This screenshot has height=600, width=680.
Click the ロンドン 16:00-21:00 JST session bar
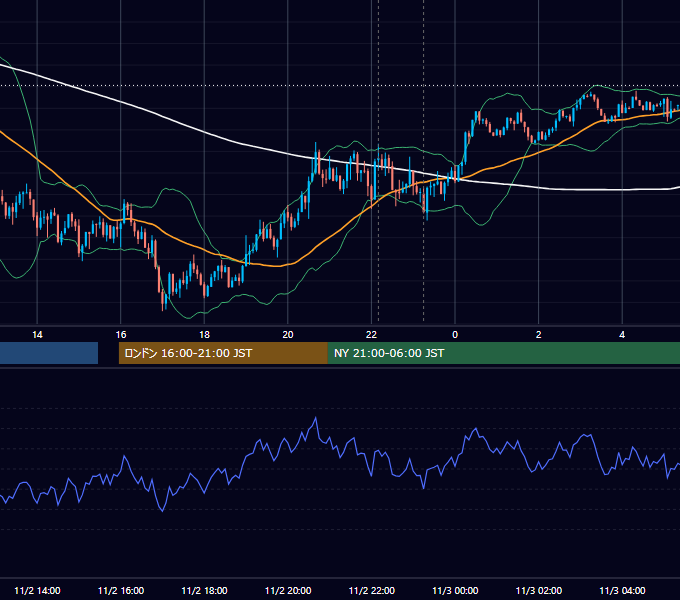point(223,353)
